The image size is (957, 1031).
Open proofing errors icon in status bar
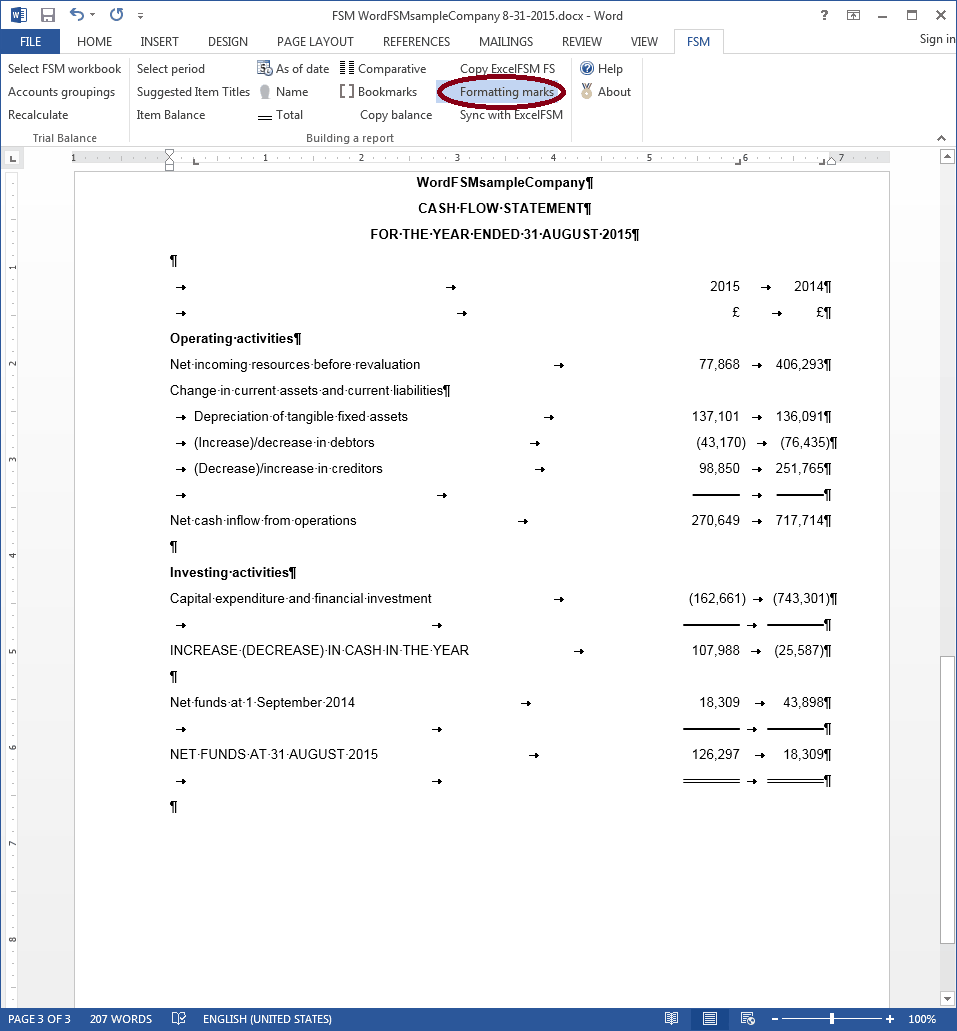[x=178, y=1019]
